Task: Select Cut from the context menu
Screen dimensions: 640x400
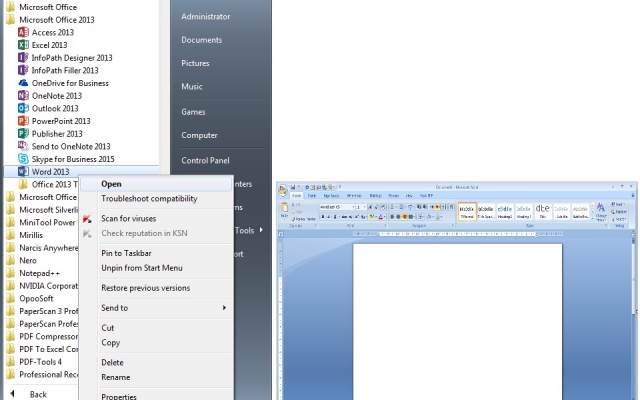Action: [x=108, y=328]
